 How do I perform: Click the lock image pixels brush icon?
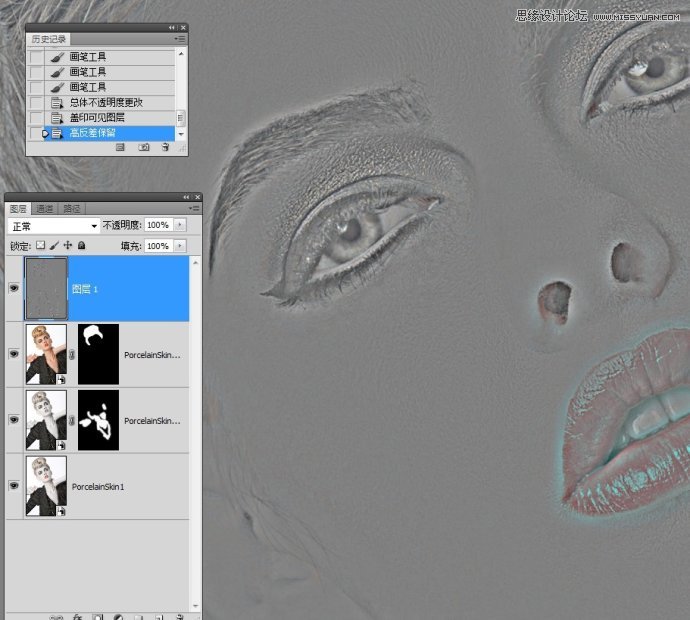point(54,245)
